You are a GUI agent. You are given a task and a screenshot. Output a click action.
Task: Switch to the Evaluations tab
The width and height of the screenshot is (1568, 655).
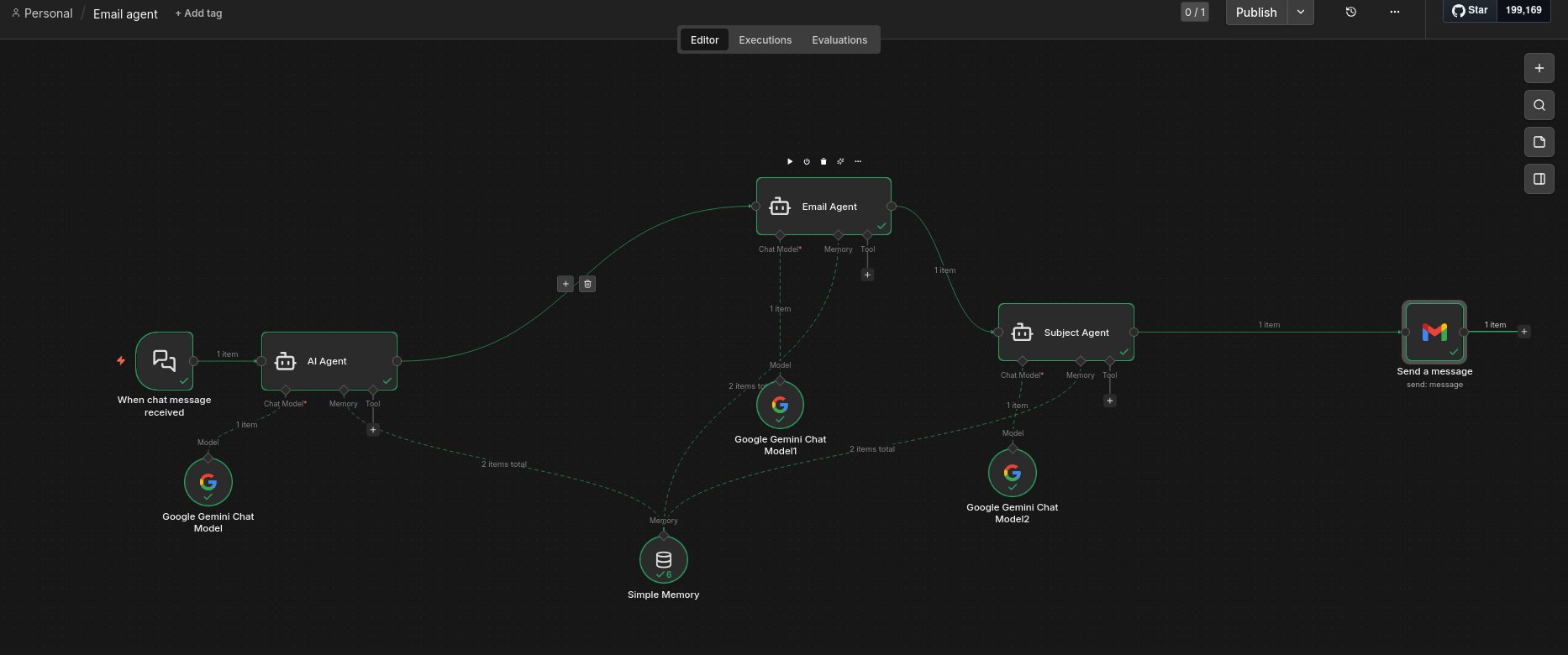839,39
